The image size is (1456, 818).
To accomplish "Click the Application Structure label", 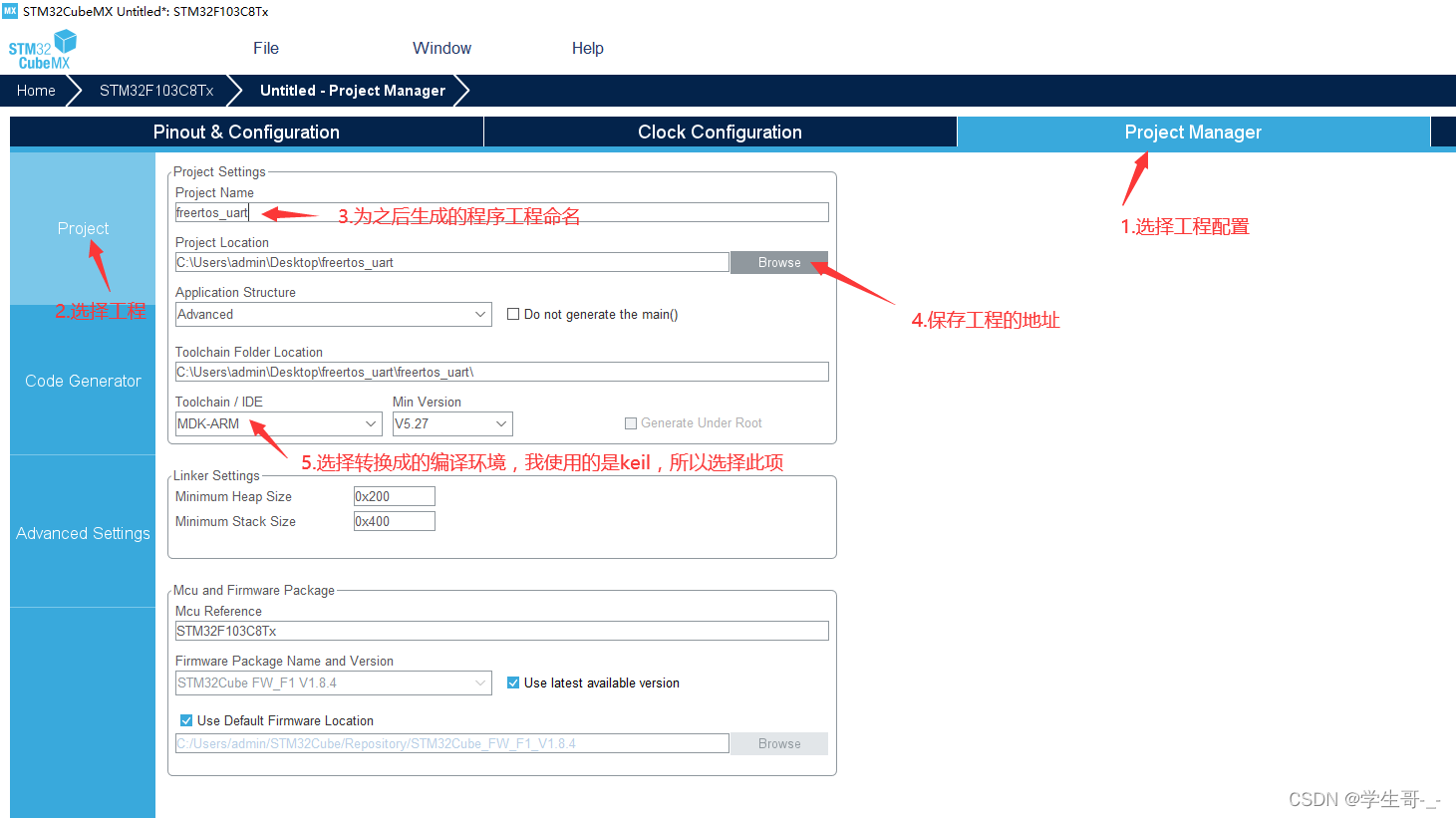I will pyautogui.click(x=235, y=292).
